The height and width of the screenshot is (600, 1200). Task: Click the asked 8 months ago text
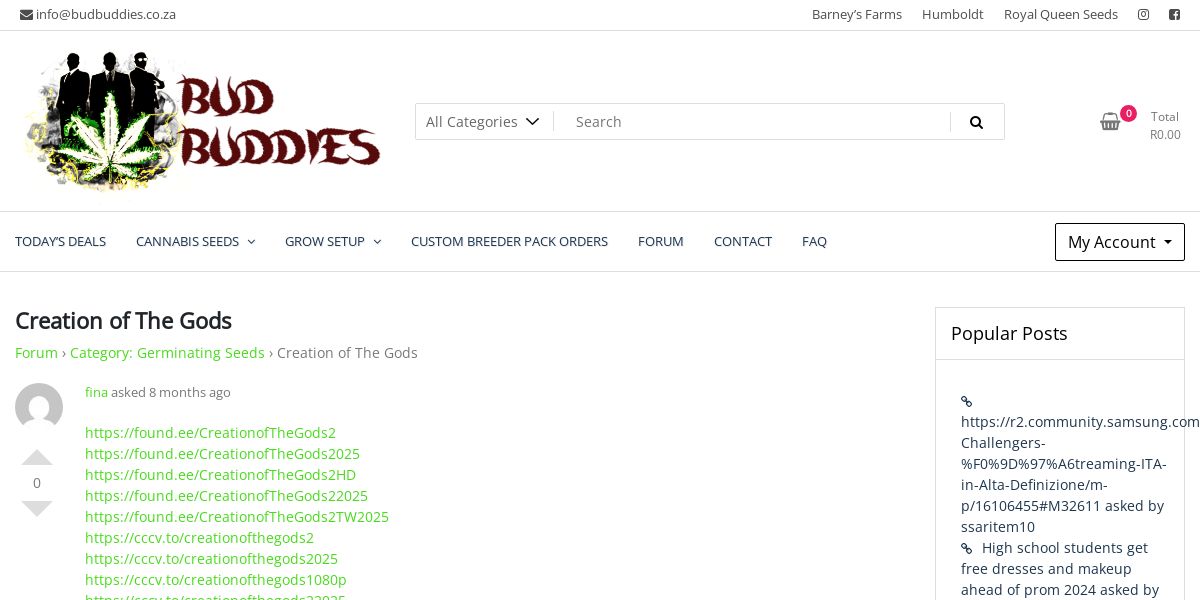click(x=171, y=392)
